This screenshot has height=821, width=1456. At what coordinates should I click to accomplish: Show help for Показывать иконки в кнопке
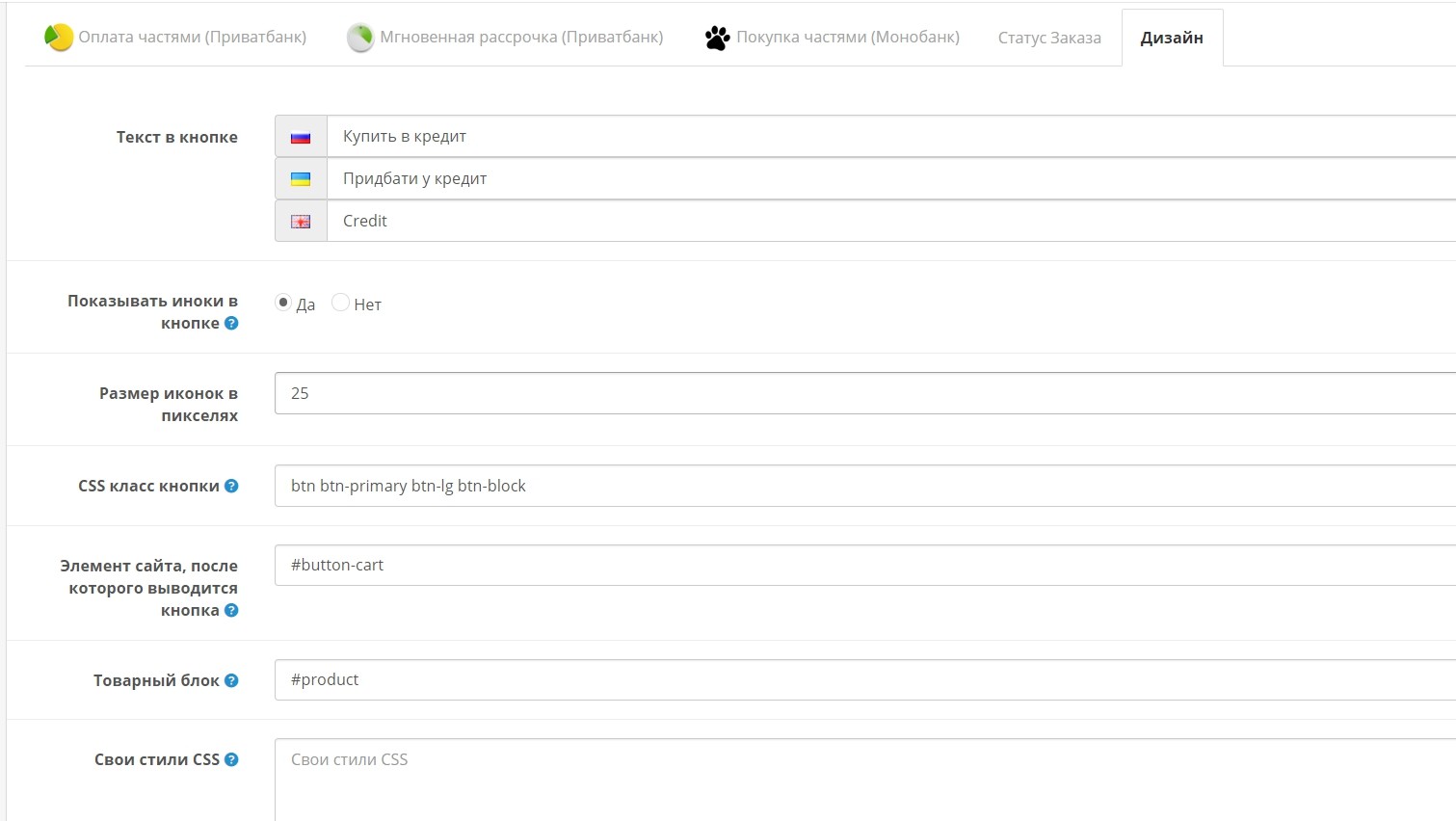coord(231,323)
